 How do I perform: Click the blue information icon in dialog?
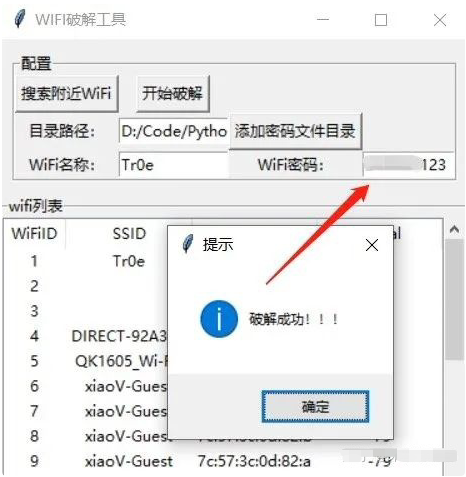(219, 319)
